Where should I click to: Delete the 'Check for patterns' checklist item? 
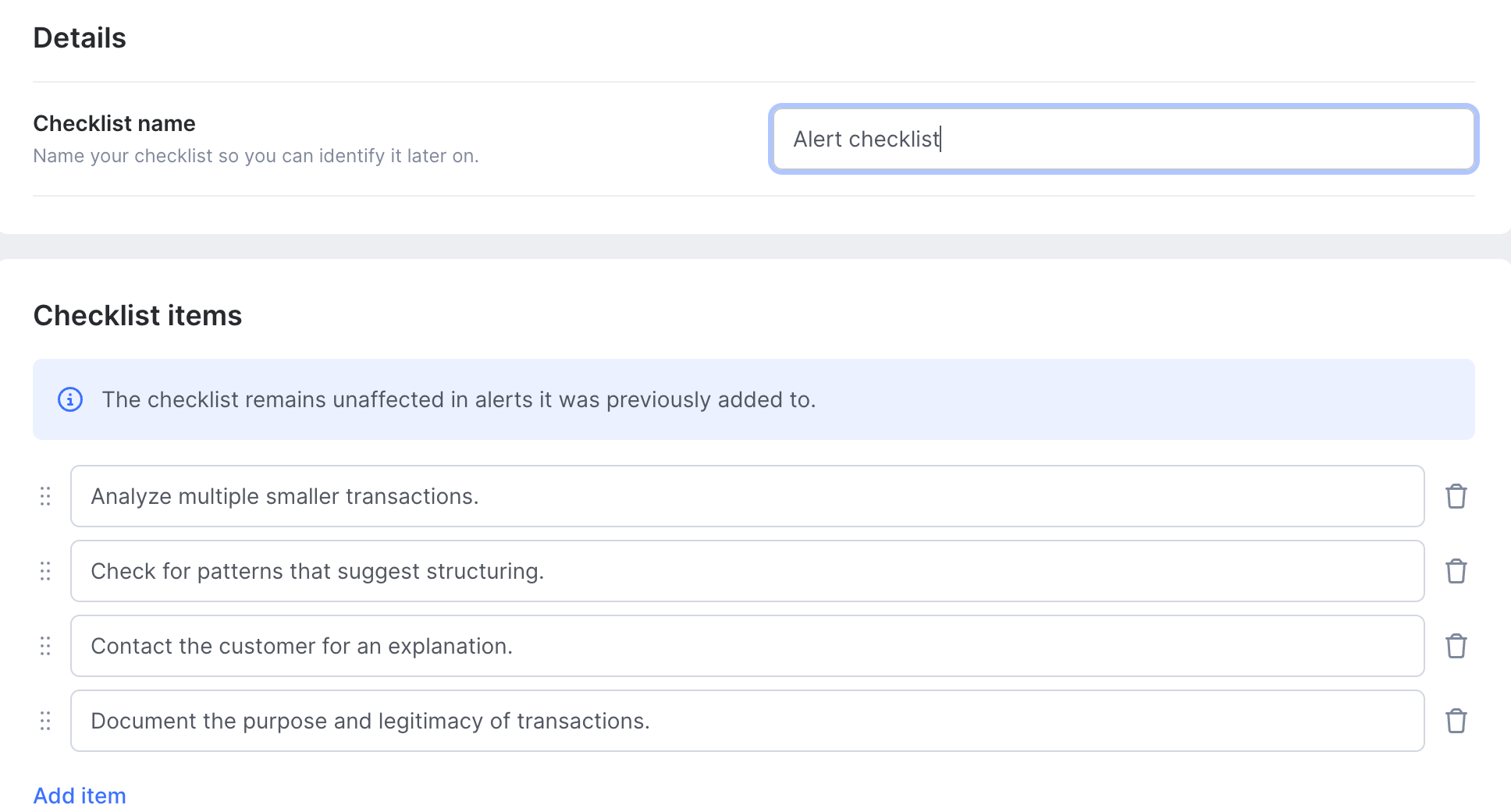[1456, 571]
